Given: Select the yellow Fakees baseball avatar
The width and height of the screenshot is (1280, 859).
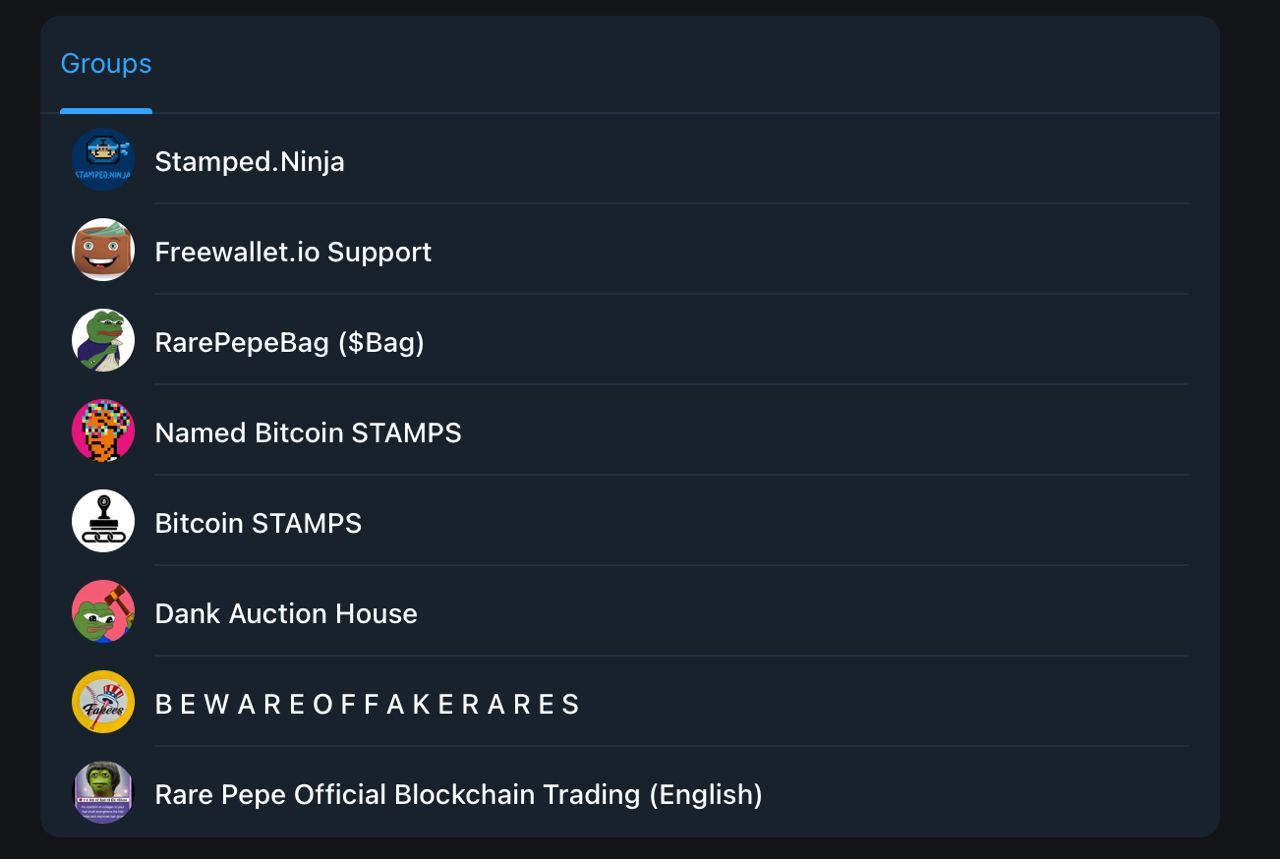Looking at the screenshot, I should (x=103, y=702).
